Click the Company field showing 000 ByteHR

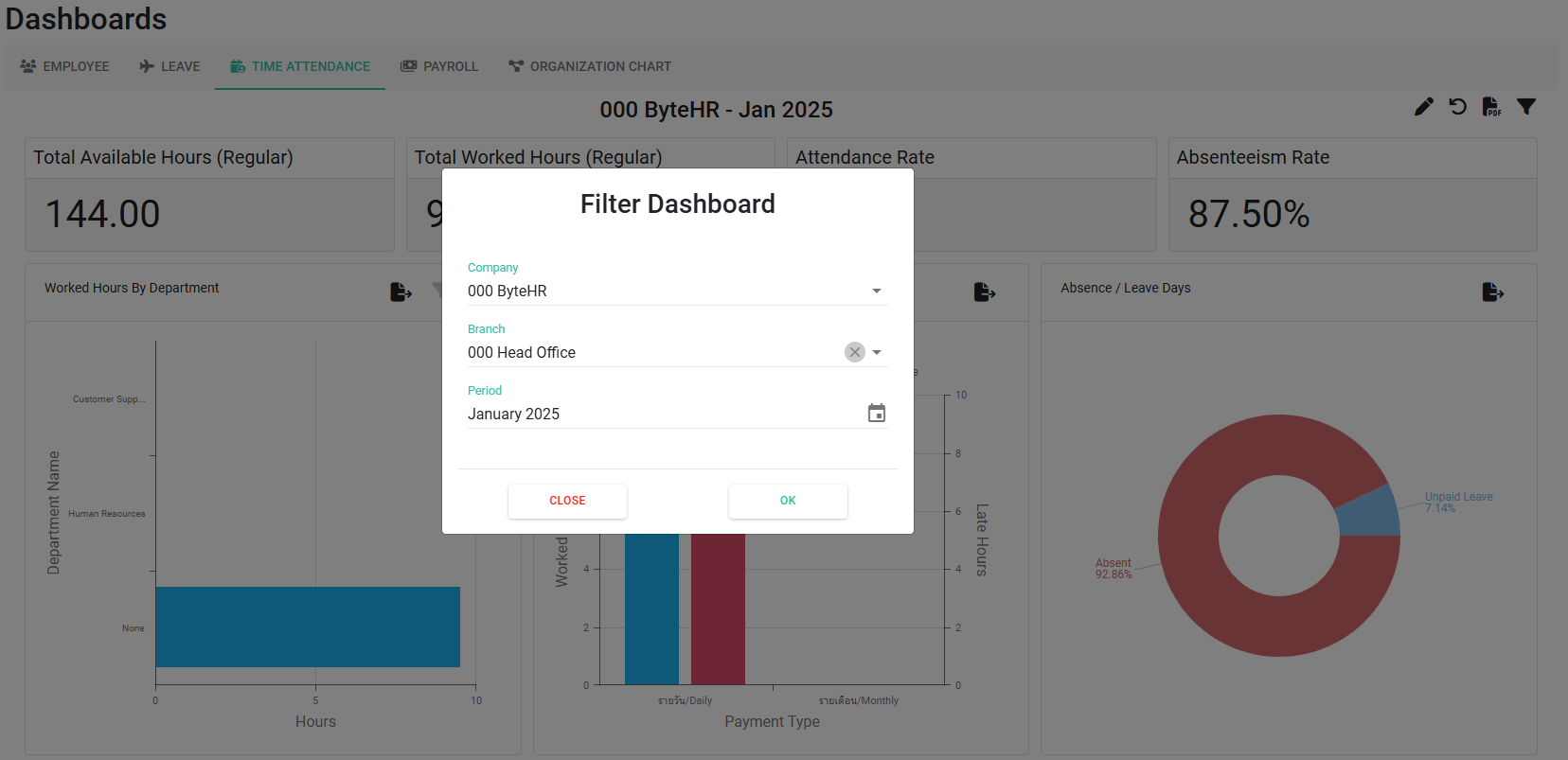pyautogui.click(x=677, y=291)
